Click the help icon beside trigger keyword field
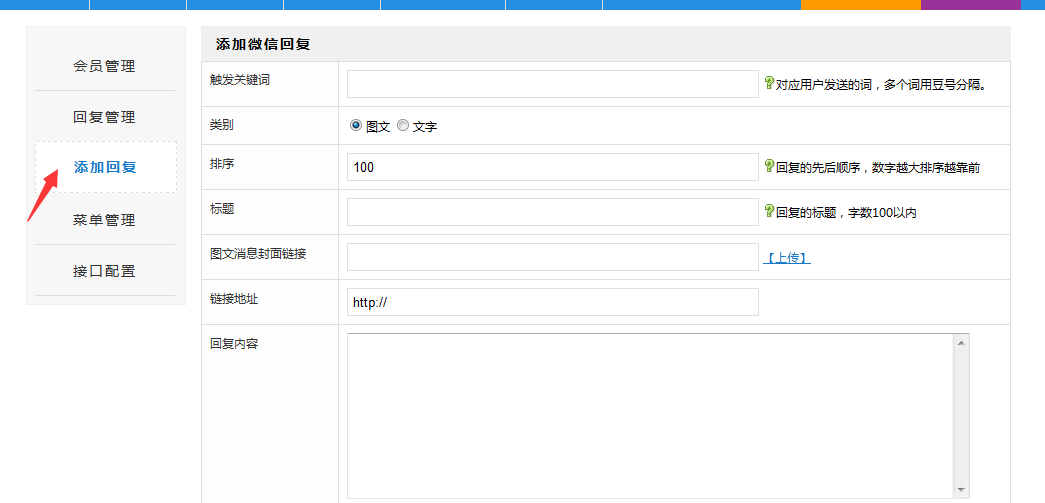Viewport: 1045px width, 503px height. tap(769, 84)
